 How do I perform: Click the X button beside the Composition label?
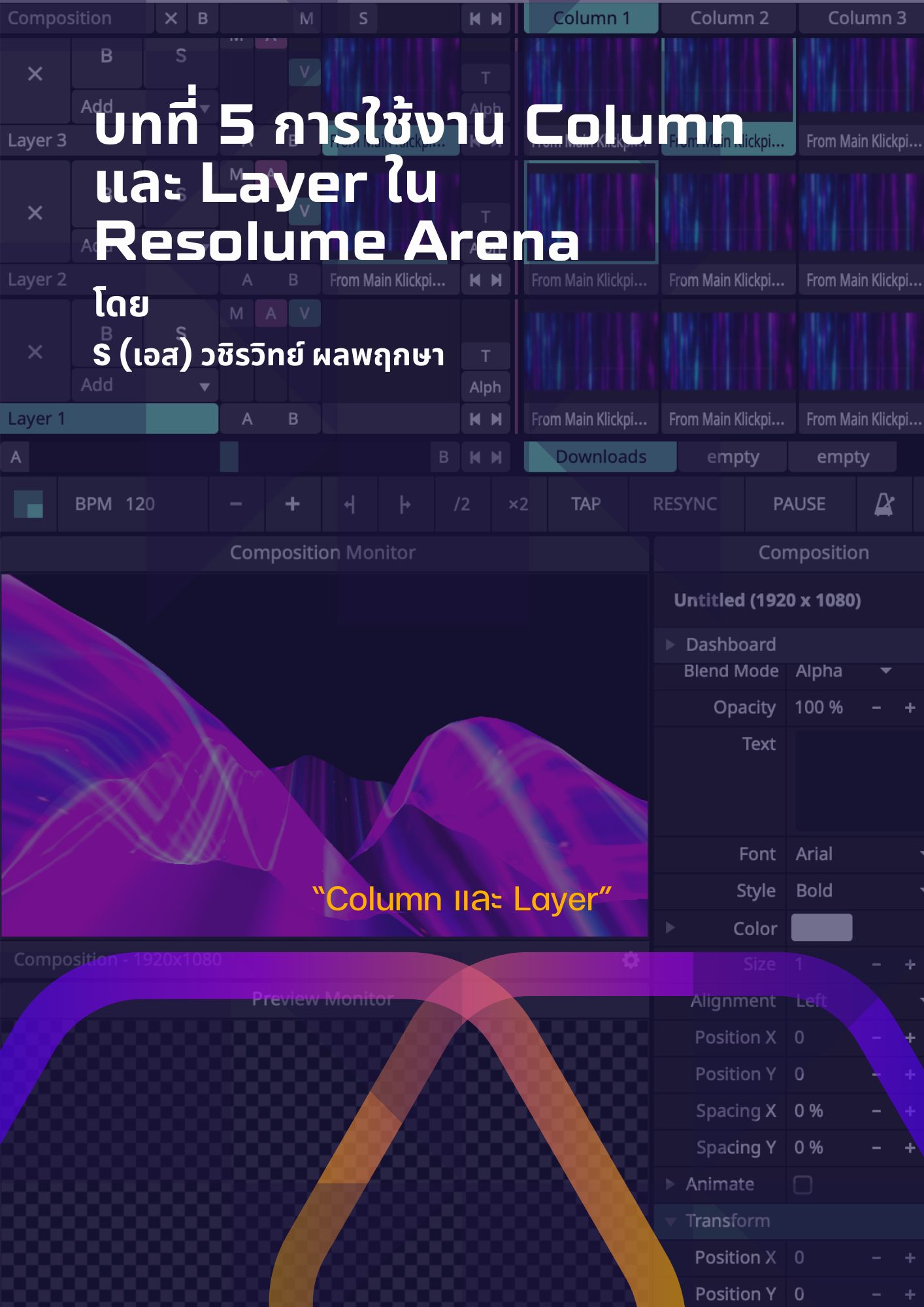tap(171, 18)
